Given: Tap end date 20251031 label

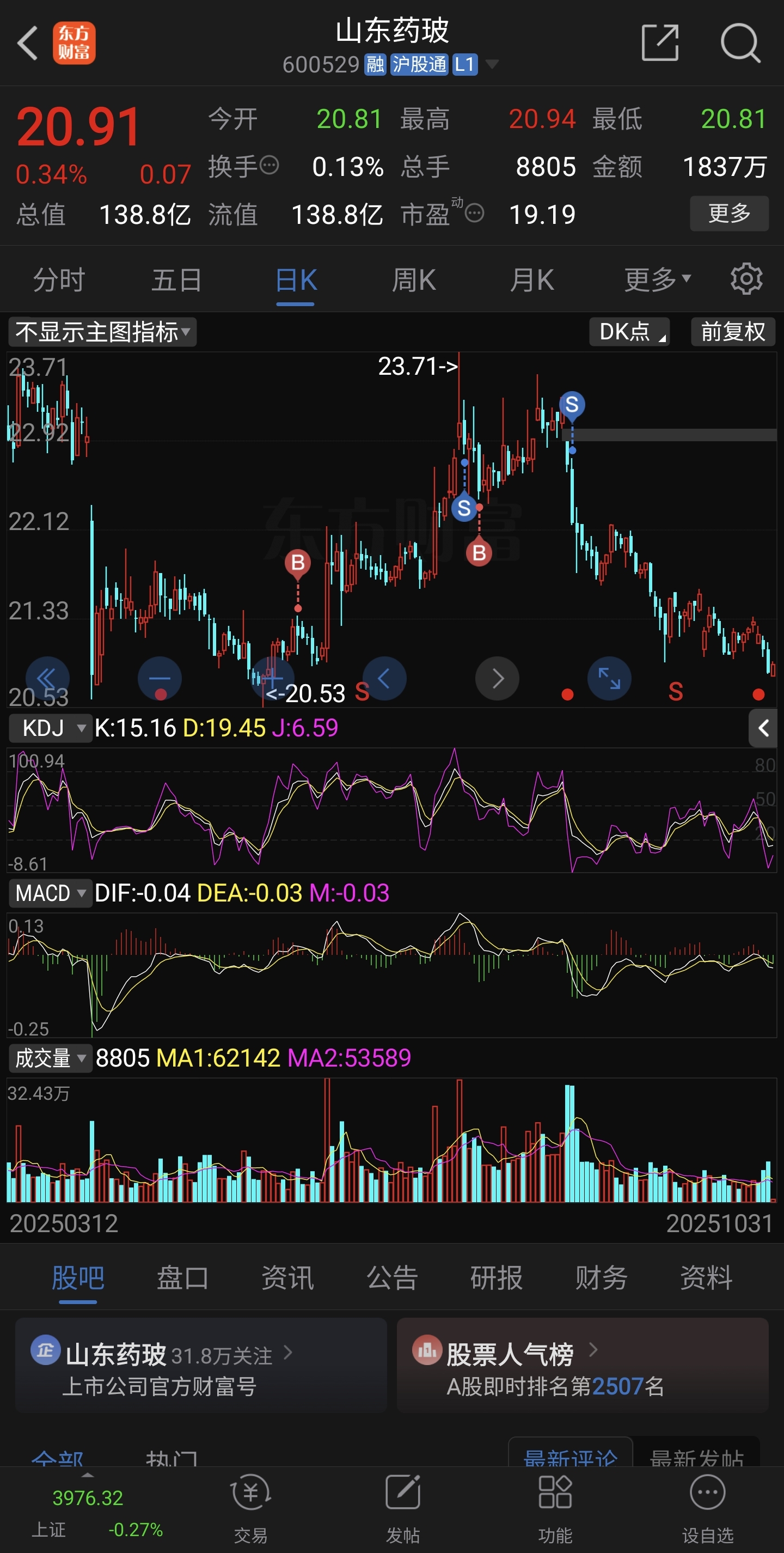Looking at the screenshot, I should (x=720, y=1224).
